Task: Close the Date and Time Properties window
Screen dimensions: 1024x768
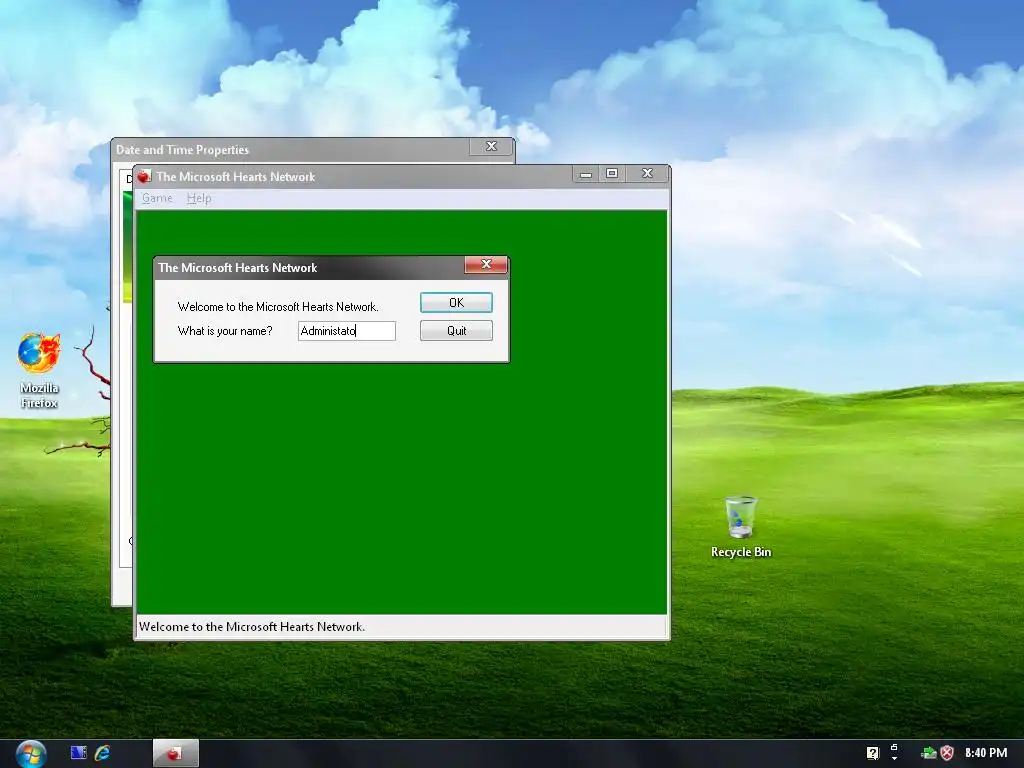Action: pyautogui.click(x=491, y=146)
